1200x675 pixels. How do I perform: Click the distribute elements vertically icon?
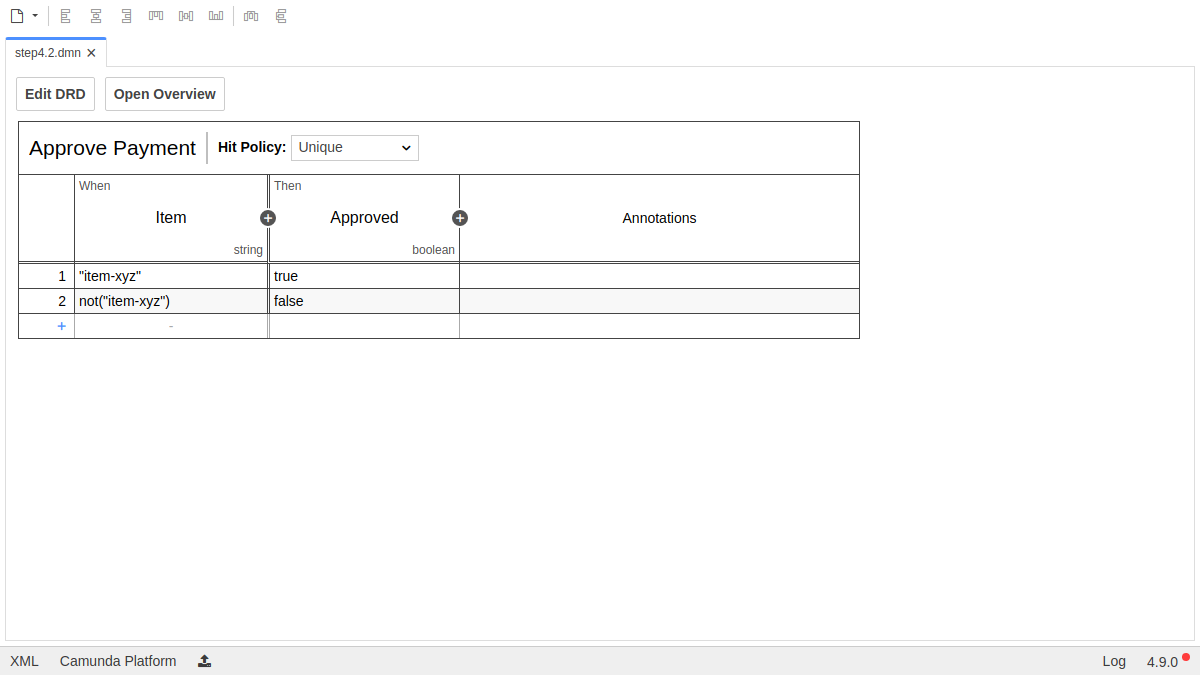click(281, 16)
